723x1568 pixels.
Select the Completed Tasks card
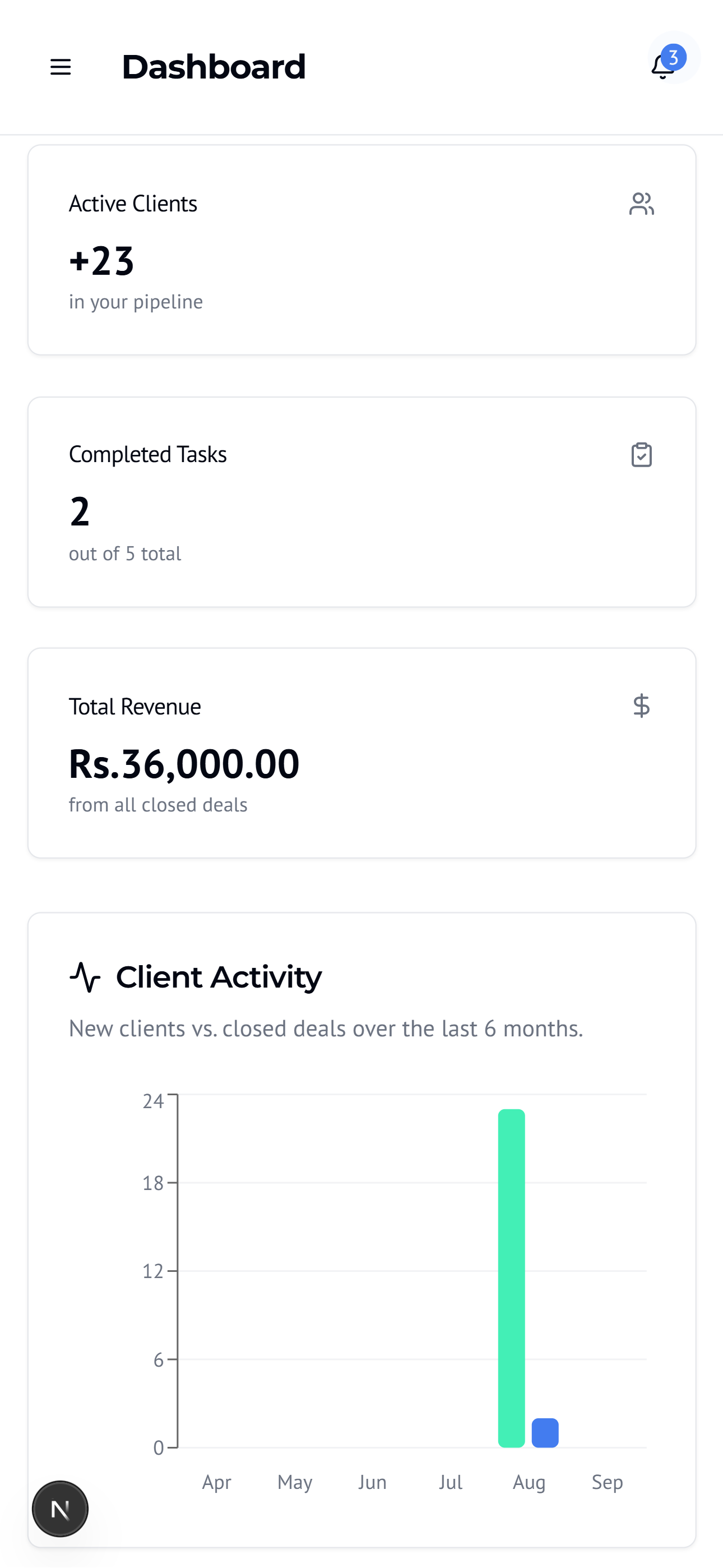click(361, 501)
